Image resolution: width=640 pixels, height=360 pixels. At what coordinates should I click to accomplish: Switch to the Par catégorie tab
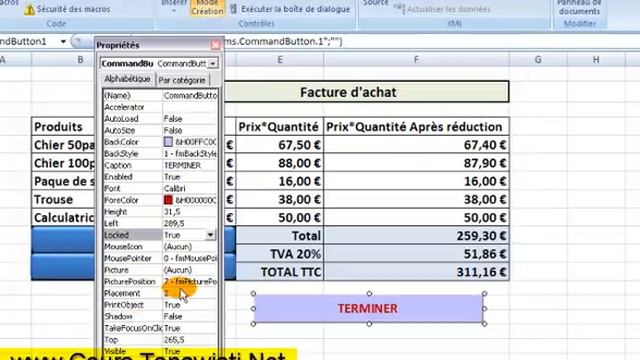coord(182,80)
